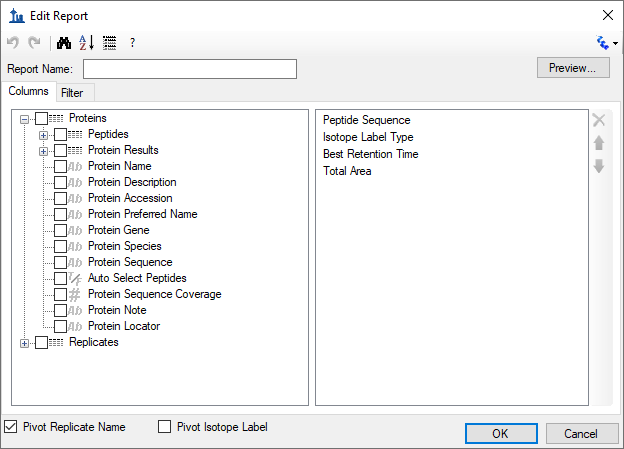Expand the Replicates tree node
Image resolution: width=624 pixels, height=449 pixels.
click(x=24, y=343)
